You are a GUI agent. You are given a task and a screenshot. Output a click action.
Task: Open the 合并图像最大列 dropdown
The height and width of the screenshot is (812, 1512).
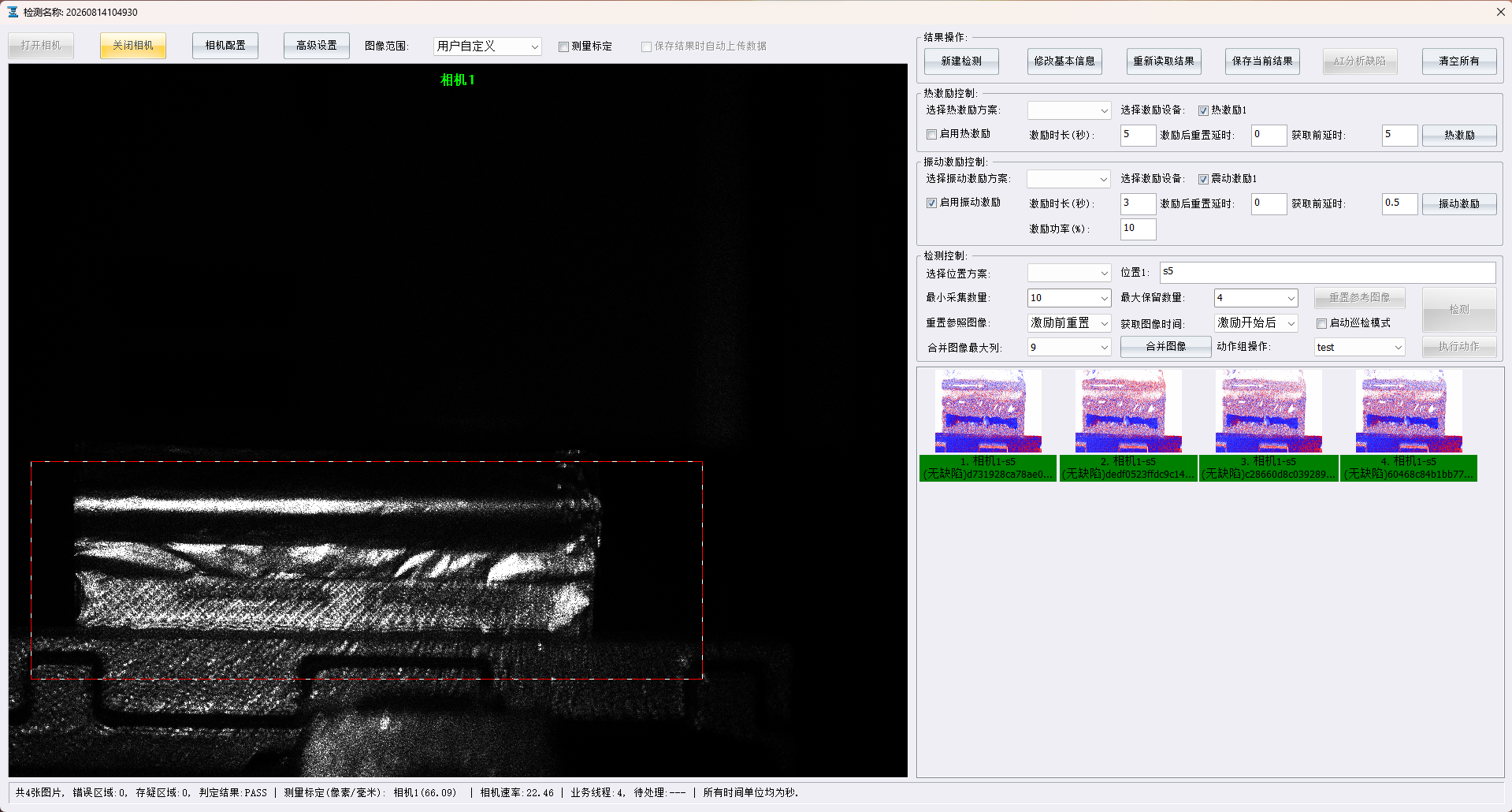click(x=1069, y=348)
